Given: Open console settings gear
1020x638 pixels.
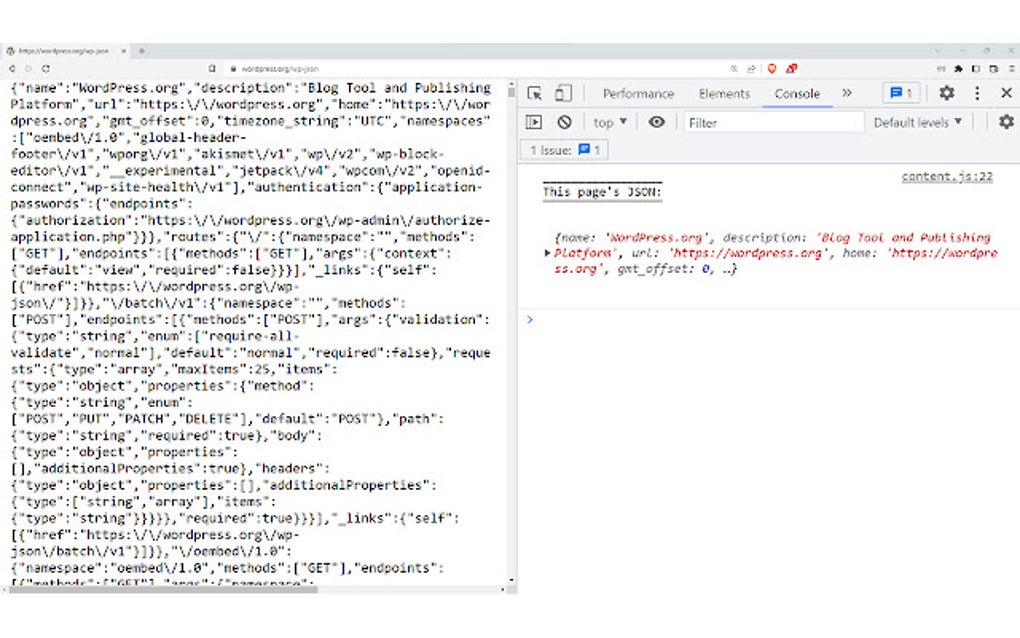Looking at the screenshot, I should click(1006, 122).
